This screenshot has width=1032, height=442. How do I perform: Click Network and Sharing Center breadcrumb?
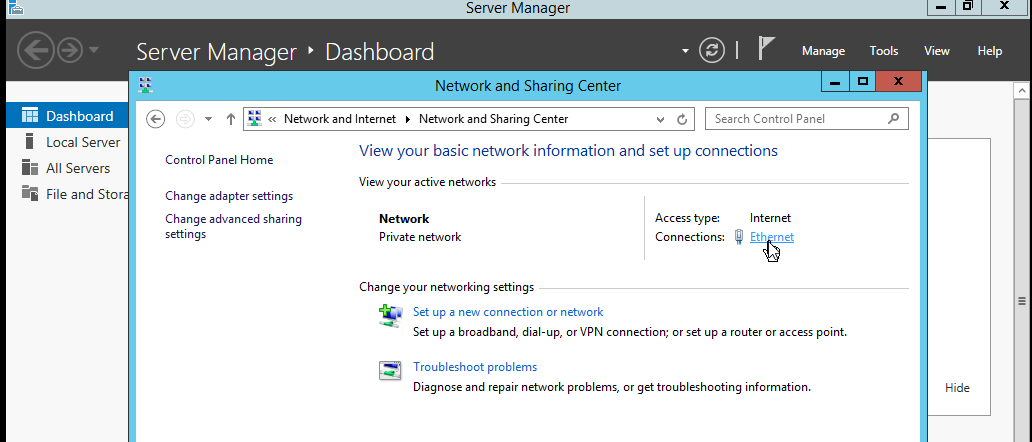pos(493,119)
